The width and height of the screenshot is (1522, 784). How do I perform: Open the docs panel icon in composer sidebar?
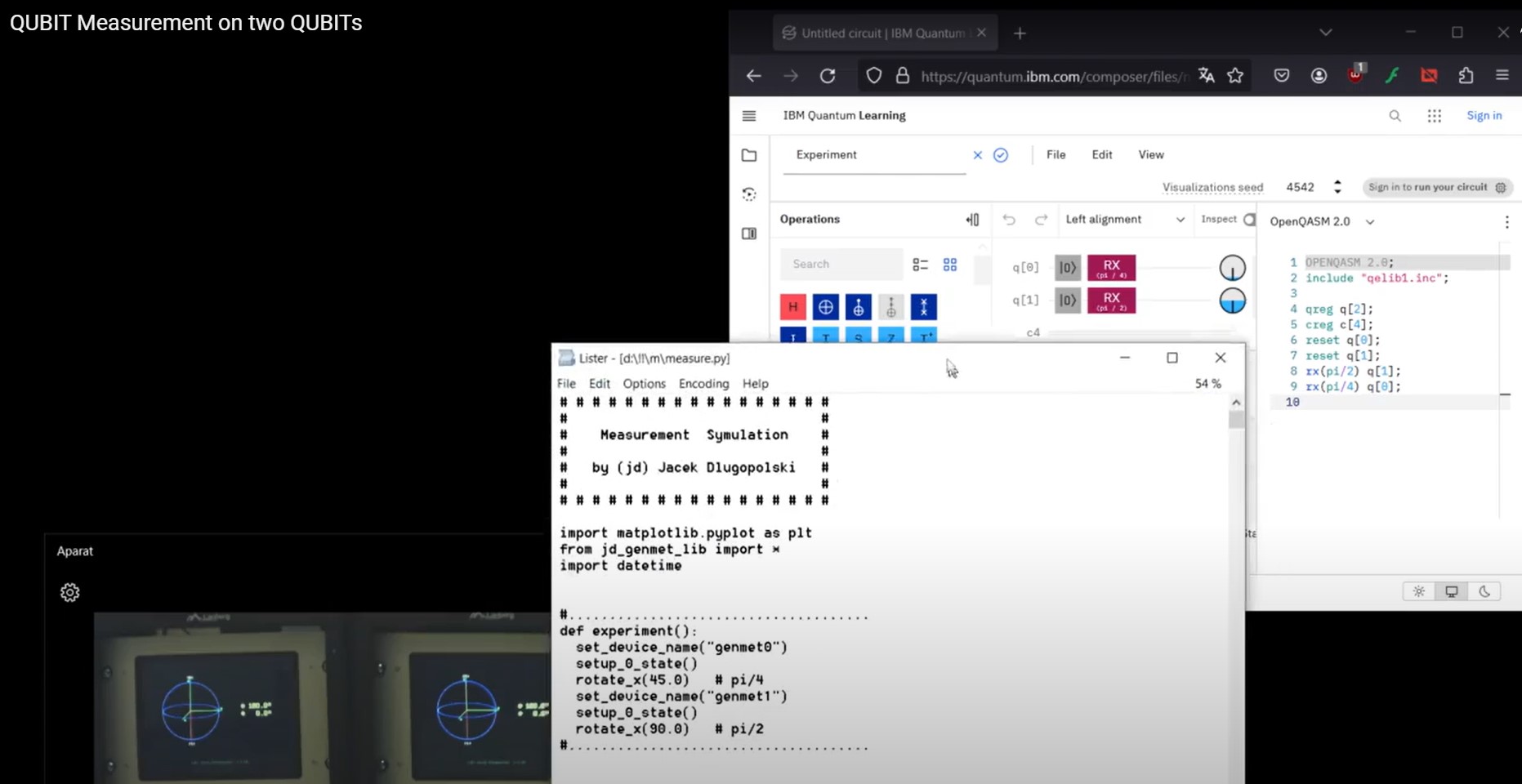(x=749, y=234)
